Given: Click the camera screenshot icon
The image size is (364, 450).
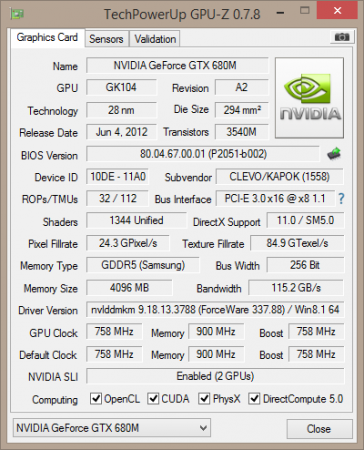Looking at the screenshot, I should pyautogui.click(x=341, y=37).
